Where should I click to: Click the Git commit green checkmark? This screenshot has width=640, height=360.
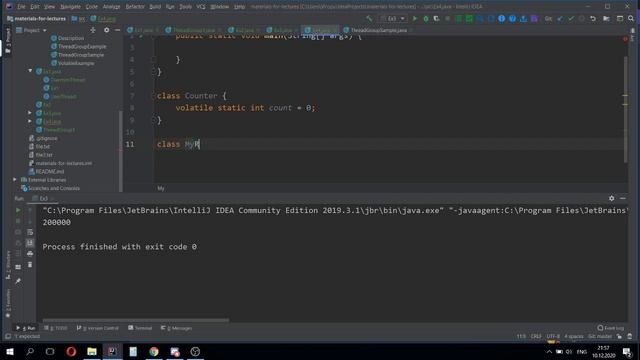[x=571, y=18]
